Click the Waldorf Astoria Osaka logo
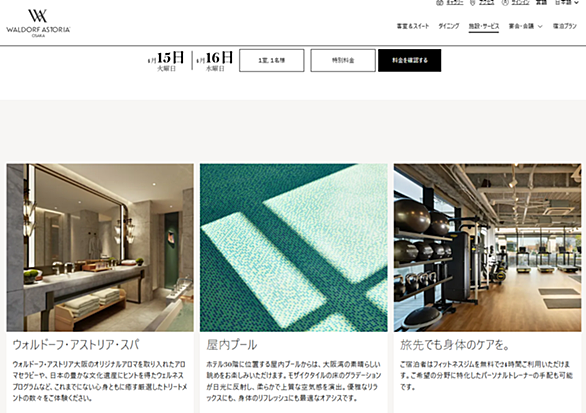The height and width of the screenshot is (413, 586). (x=38, y=23)
